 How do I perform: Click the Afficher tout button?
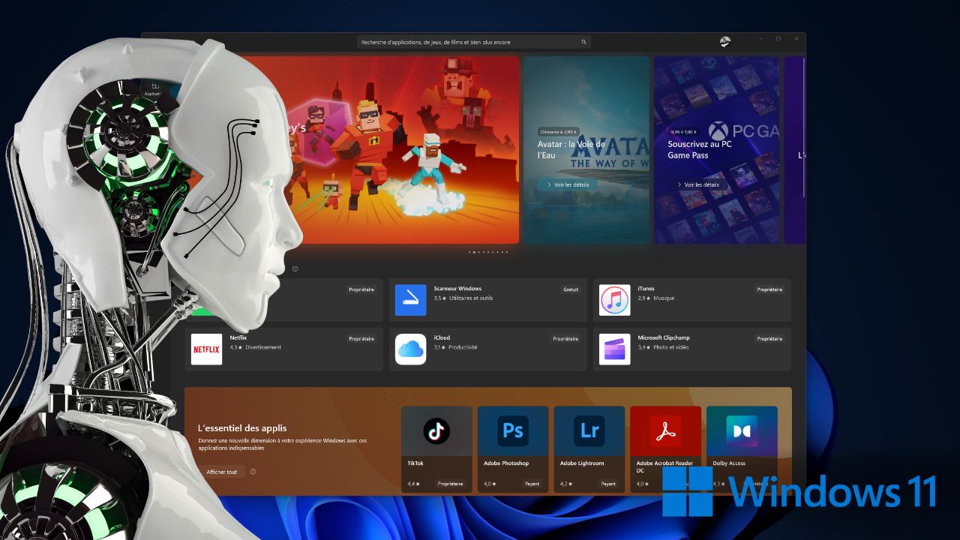coord(222,471)
